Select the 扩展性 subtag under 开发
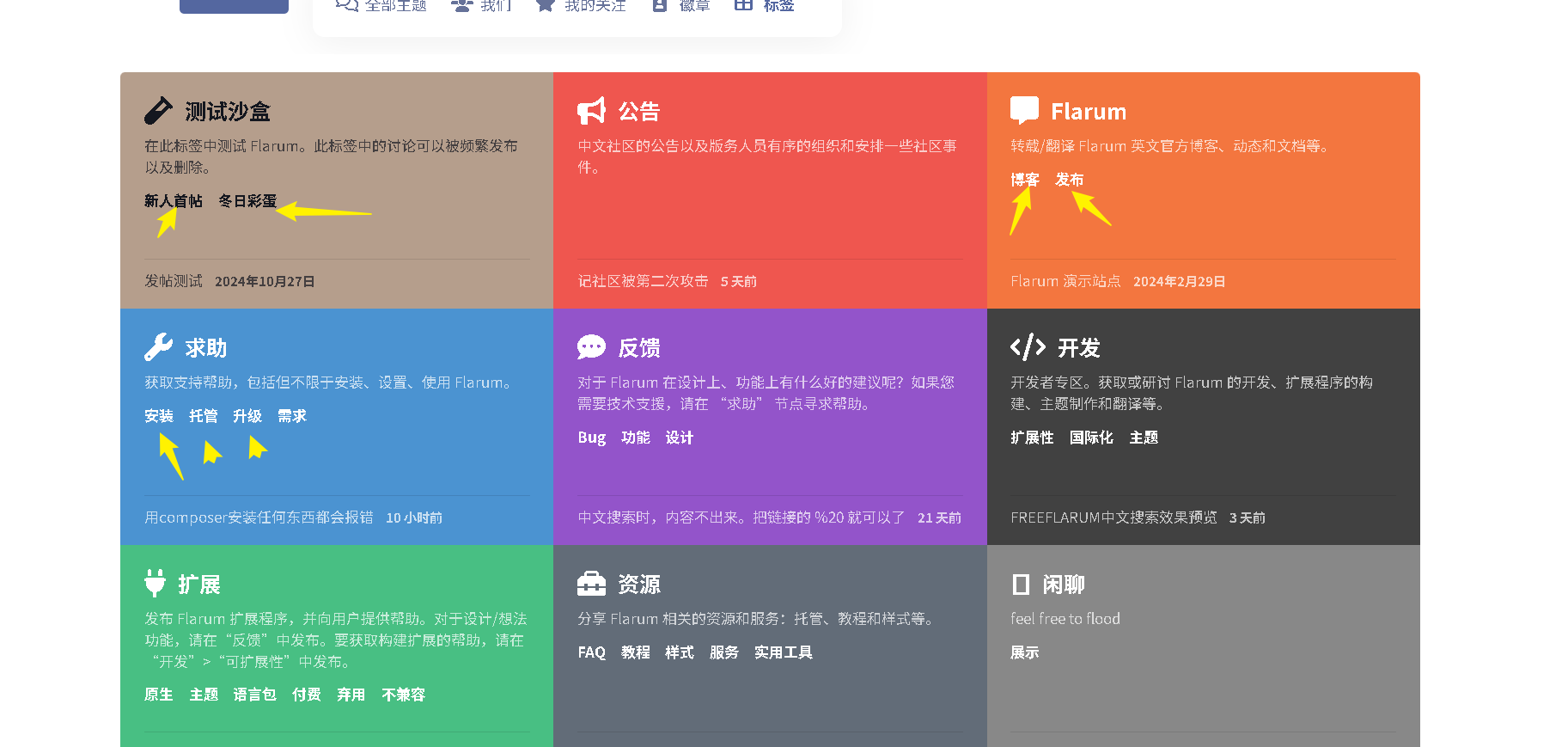This screenshot has height=747, width=1568. (1032, 438)
